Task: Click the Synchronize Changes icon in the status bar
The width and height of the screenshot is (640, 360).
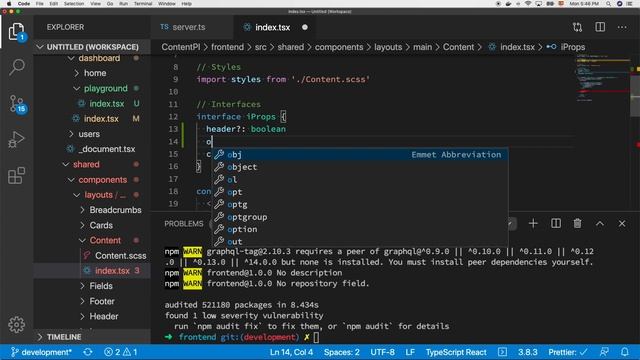Action: click(87, 352)
